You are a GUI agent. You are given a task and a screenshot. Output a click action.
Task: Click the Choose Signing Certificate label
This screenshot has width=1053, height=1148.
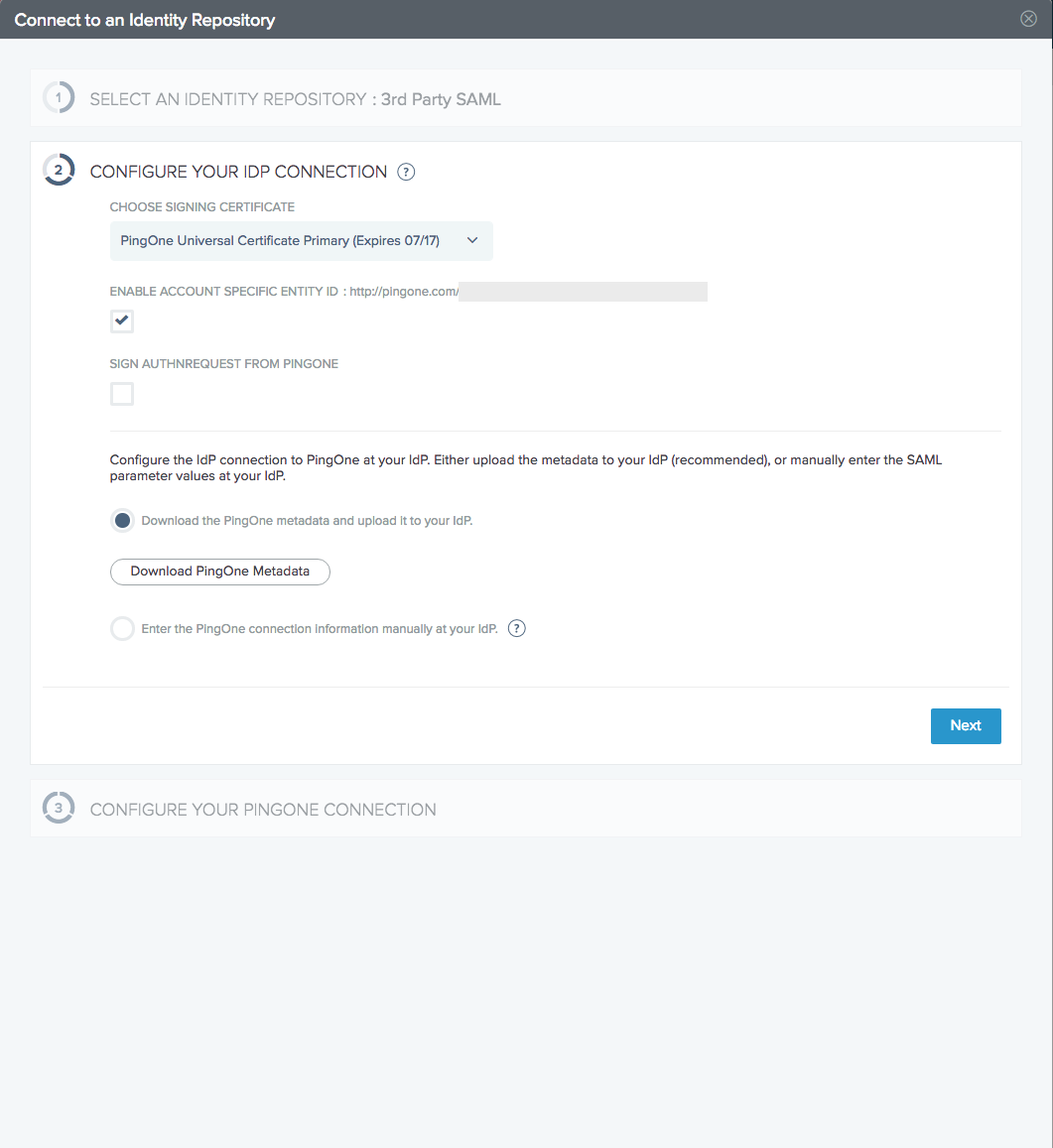202,207
